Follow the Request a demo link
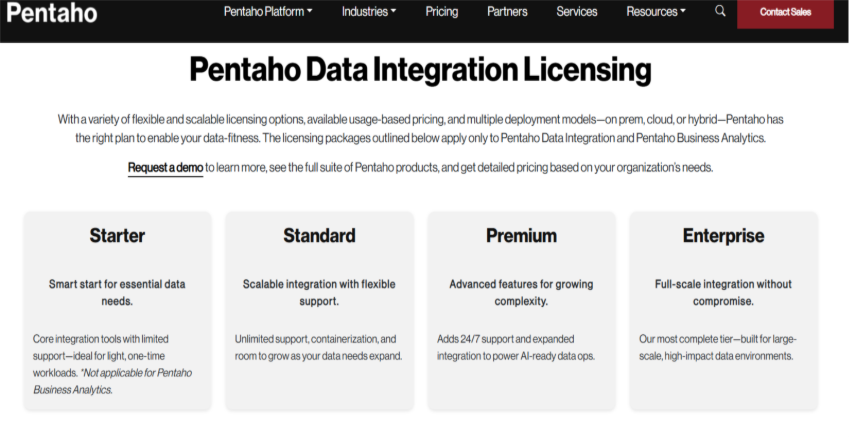 coord(165,168)
